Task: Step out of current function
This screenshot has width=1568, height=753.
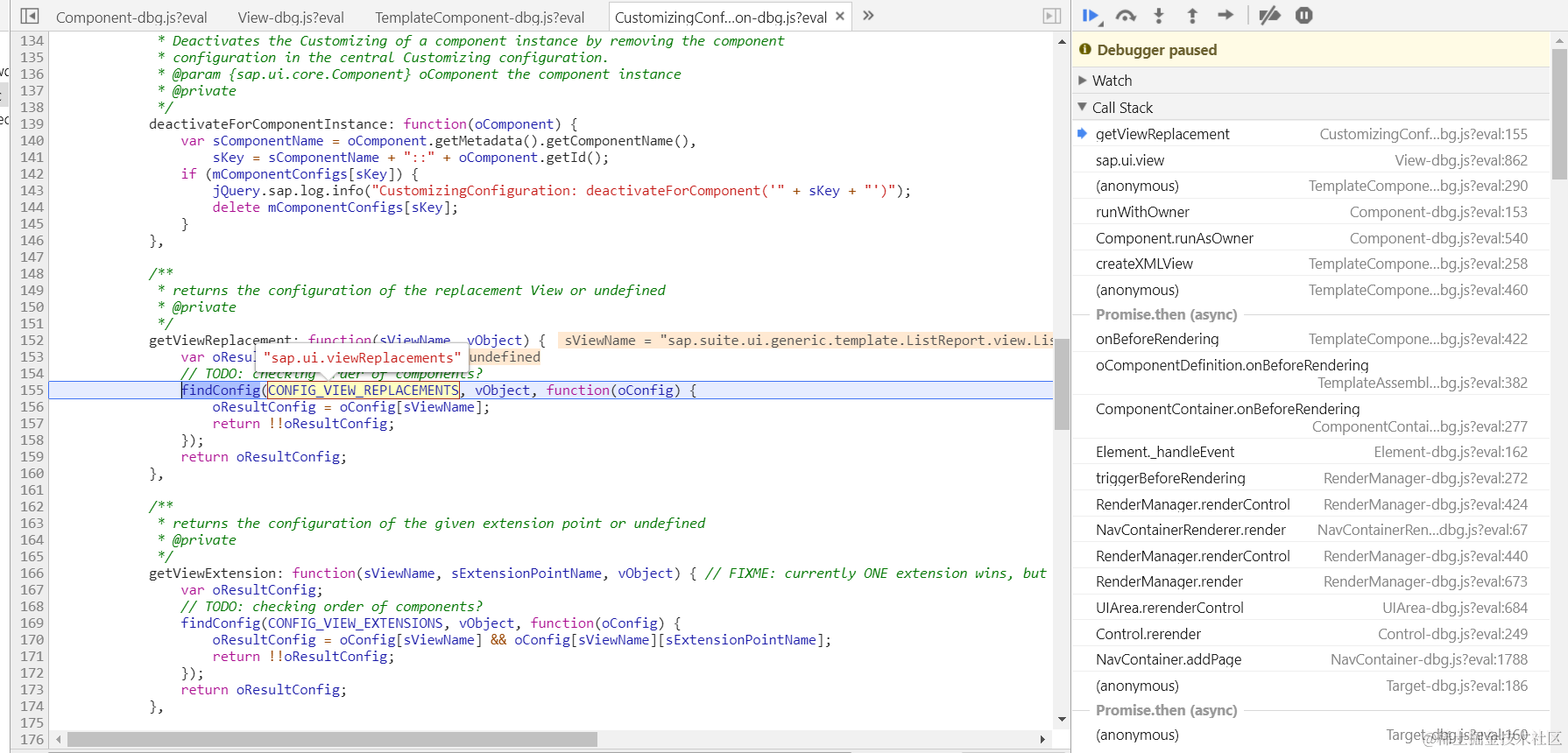Action: pos(1192,16)
